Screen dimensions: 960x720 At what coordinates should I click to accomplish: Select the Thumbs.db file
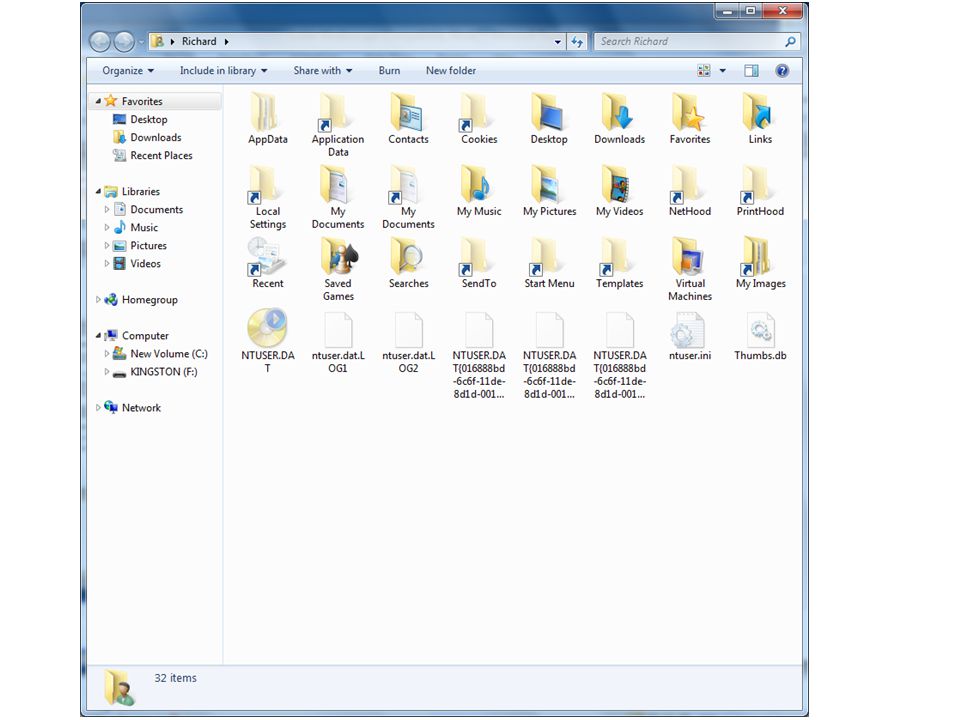(760, 329)
